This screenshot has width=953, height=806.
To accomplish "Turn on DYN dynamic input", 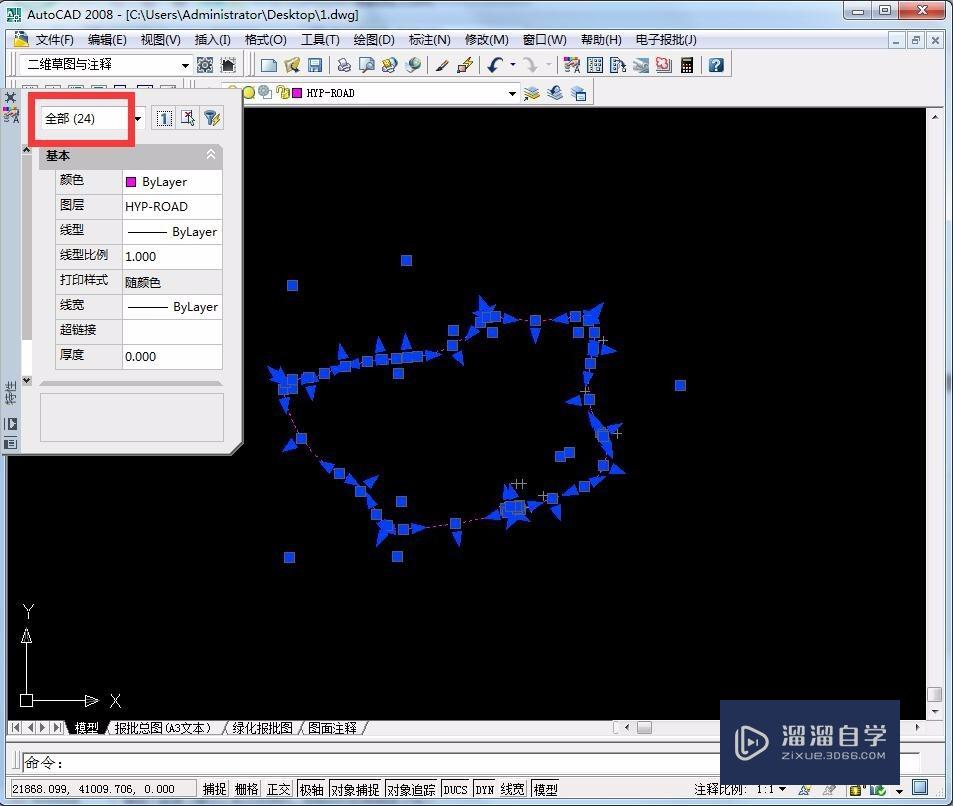I will tap(484, 788).
